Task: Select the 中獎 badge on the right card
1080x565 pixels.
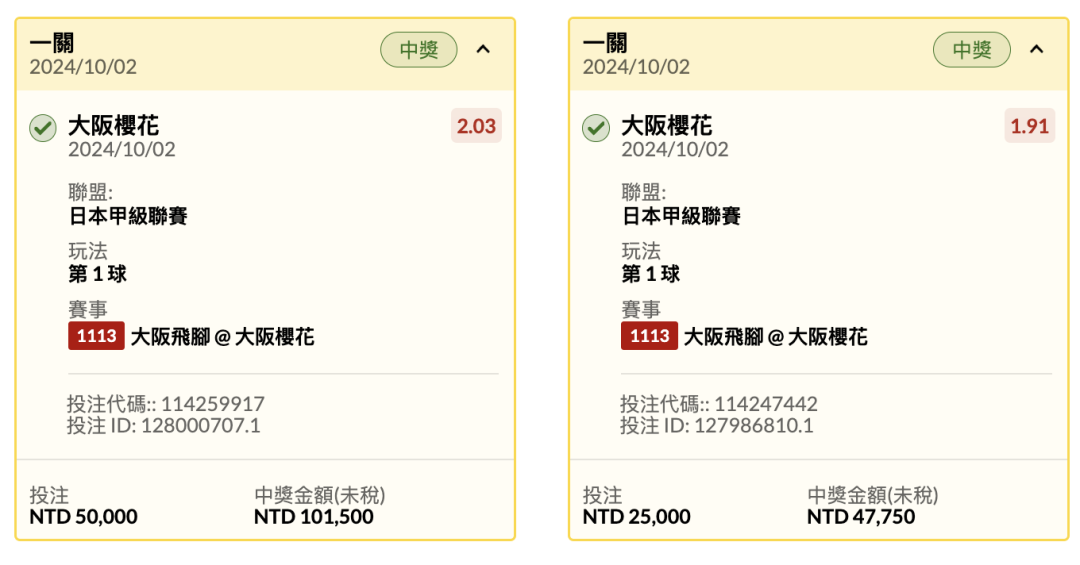Action: tap(972, 50)
